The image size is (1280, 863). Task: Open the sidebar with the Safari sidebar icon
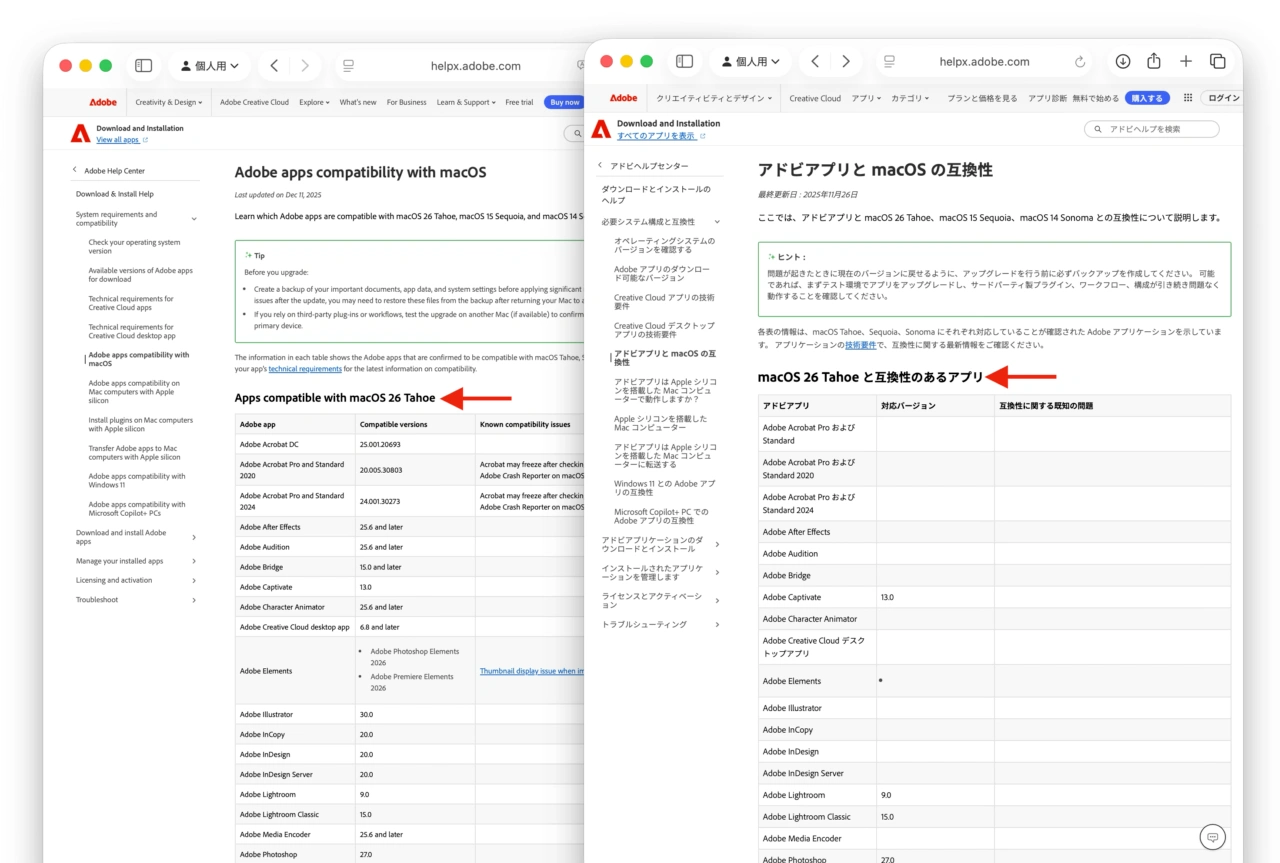[x=684, y=61]
